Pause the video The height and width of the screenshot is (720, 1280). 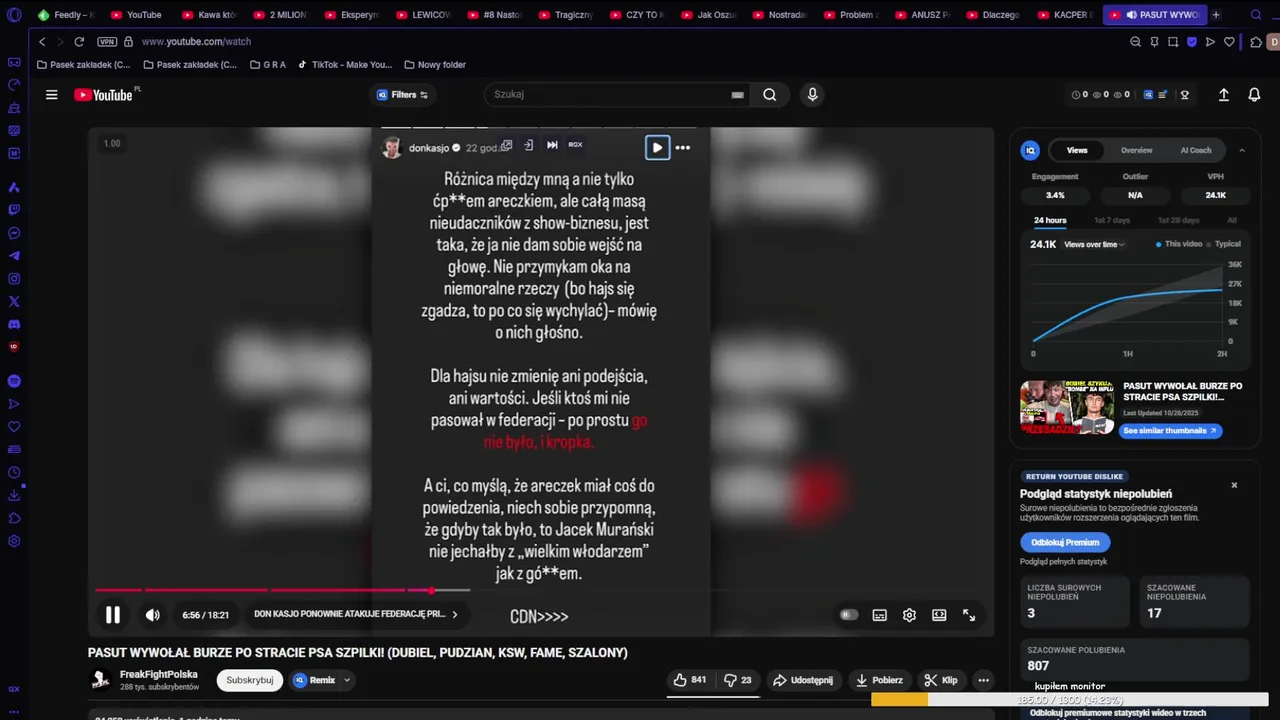click(x=113, y=615)
